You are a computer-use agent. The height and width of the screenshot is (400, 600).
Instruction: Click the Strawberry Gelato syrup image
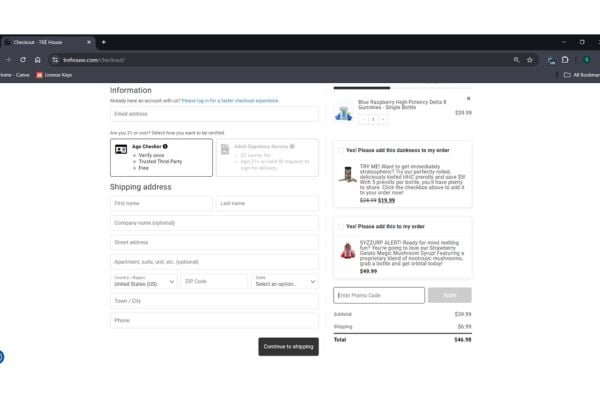click(348, 251)
